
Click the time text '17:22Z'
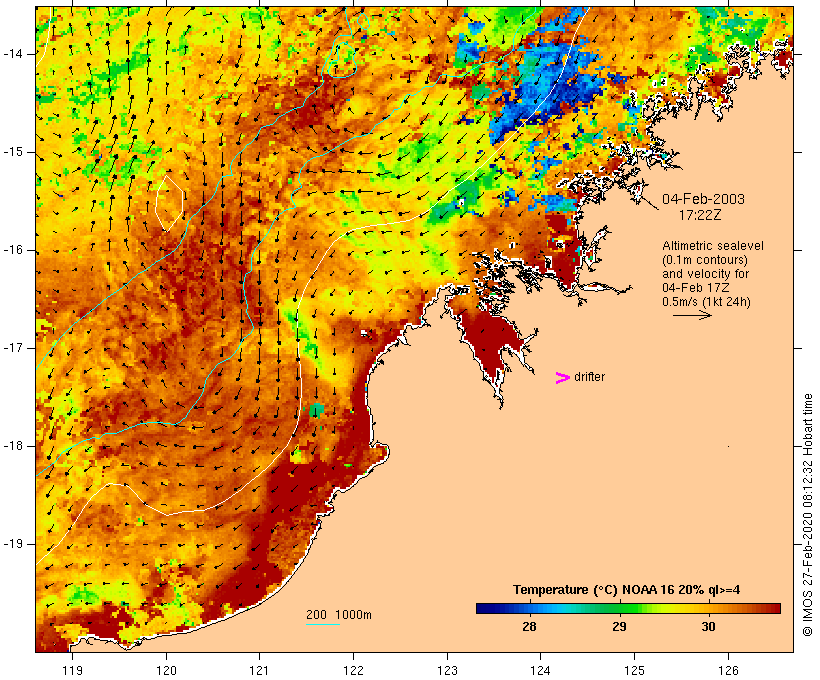(x=700, y=215)
